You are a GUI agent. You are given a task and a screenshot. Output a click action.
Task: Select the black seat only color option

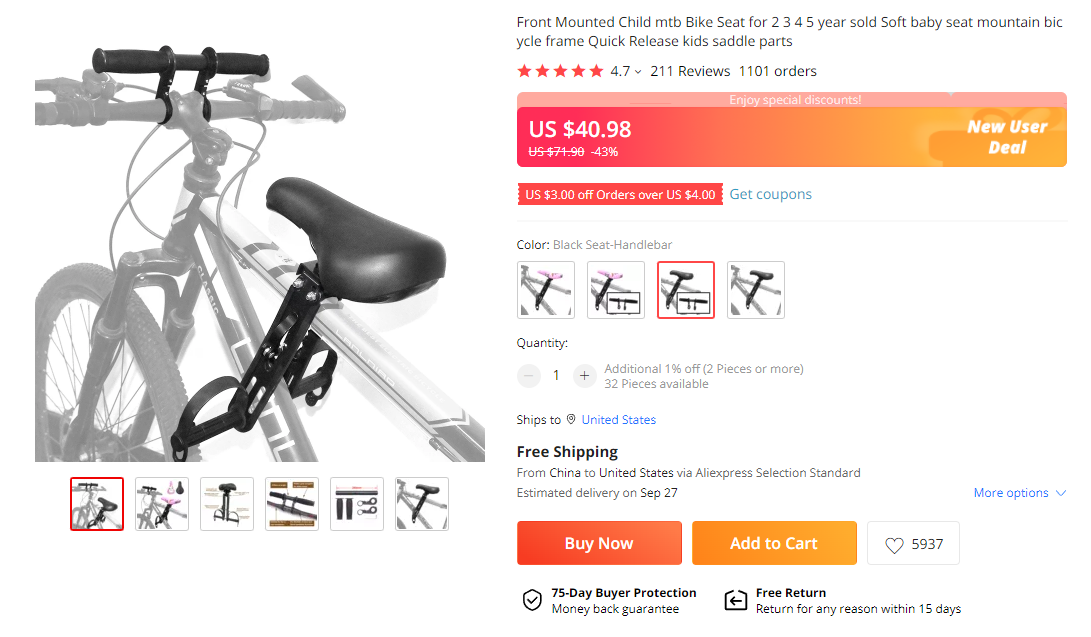pos(756,290)
